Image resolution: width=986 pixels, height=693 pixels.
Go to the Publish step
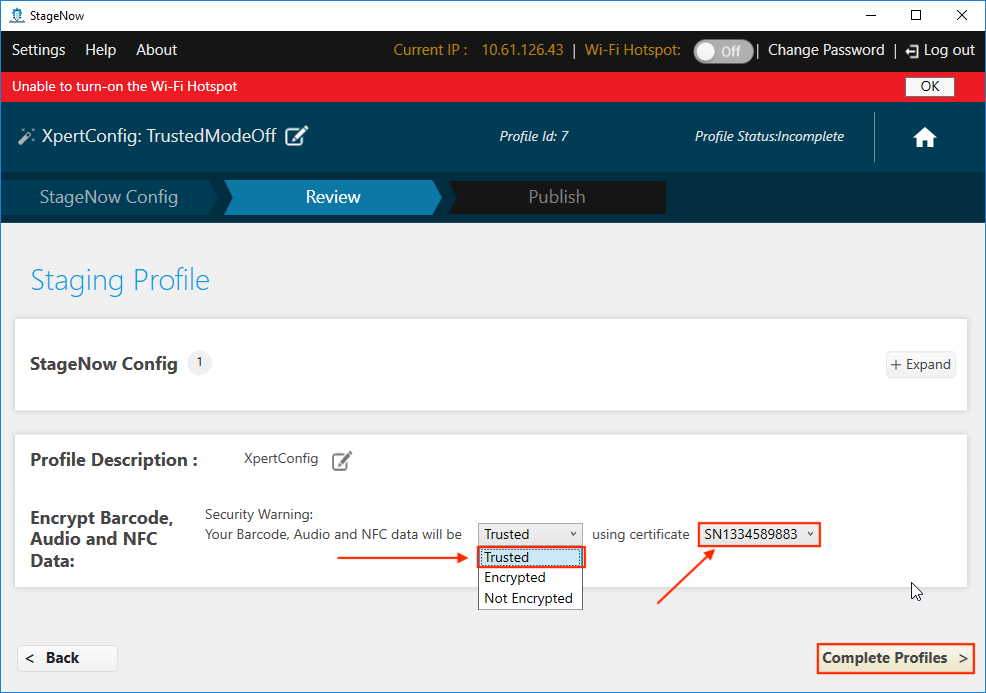(x=557, y=197)
